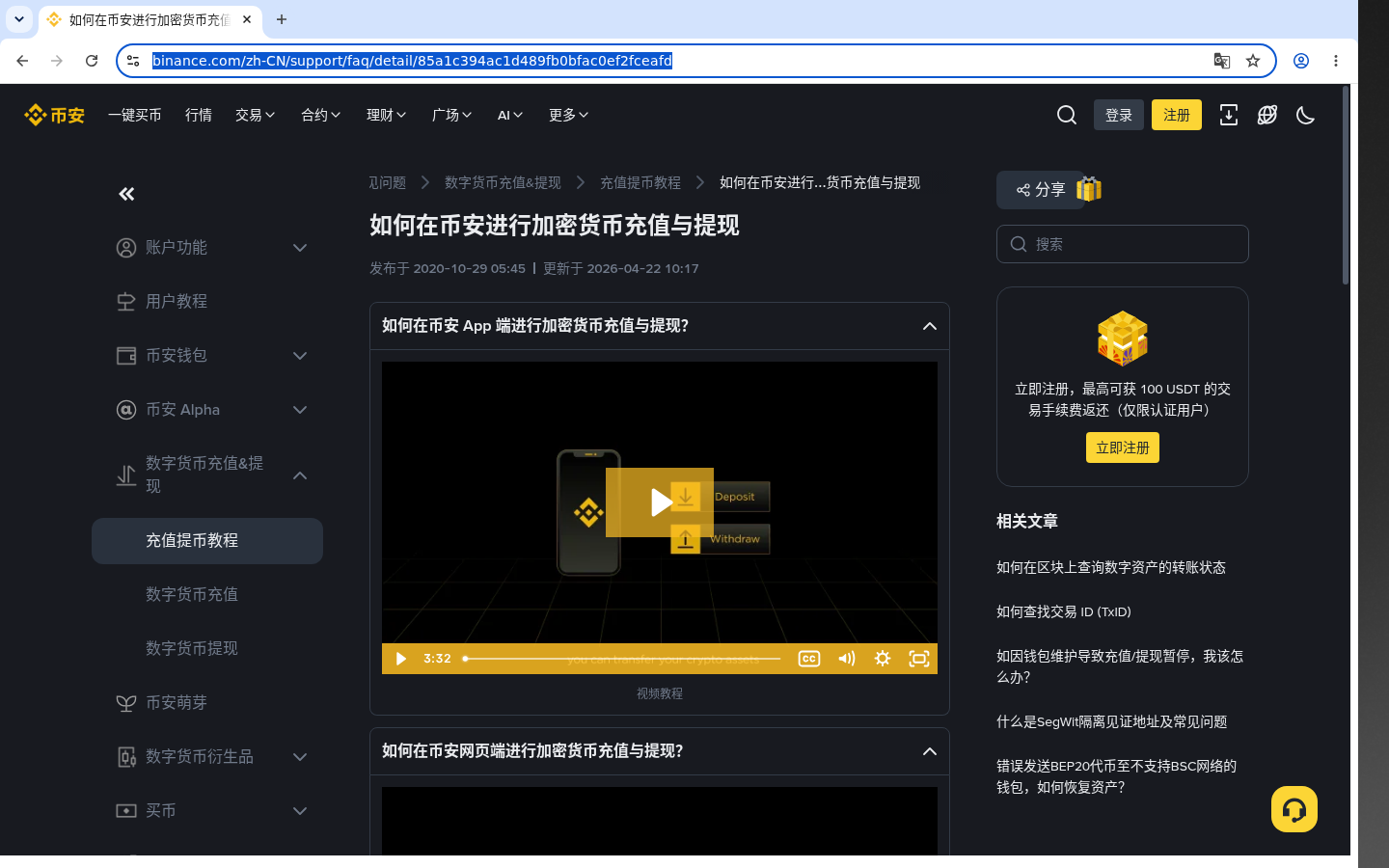Click the 币安 Alpha icon in the sidebar
The width and height of the screenshot is (1389, 868).
(x=126, y=410)
